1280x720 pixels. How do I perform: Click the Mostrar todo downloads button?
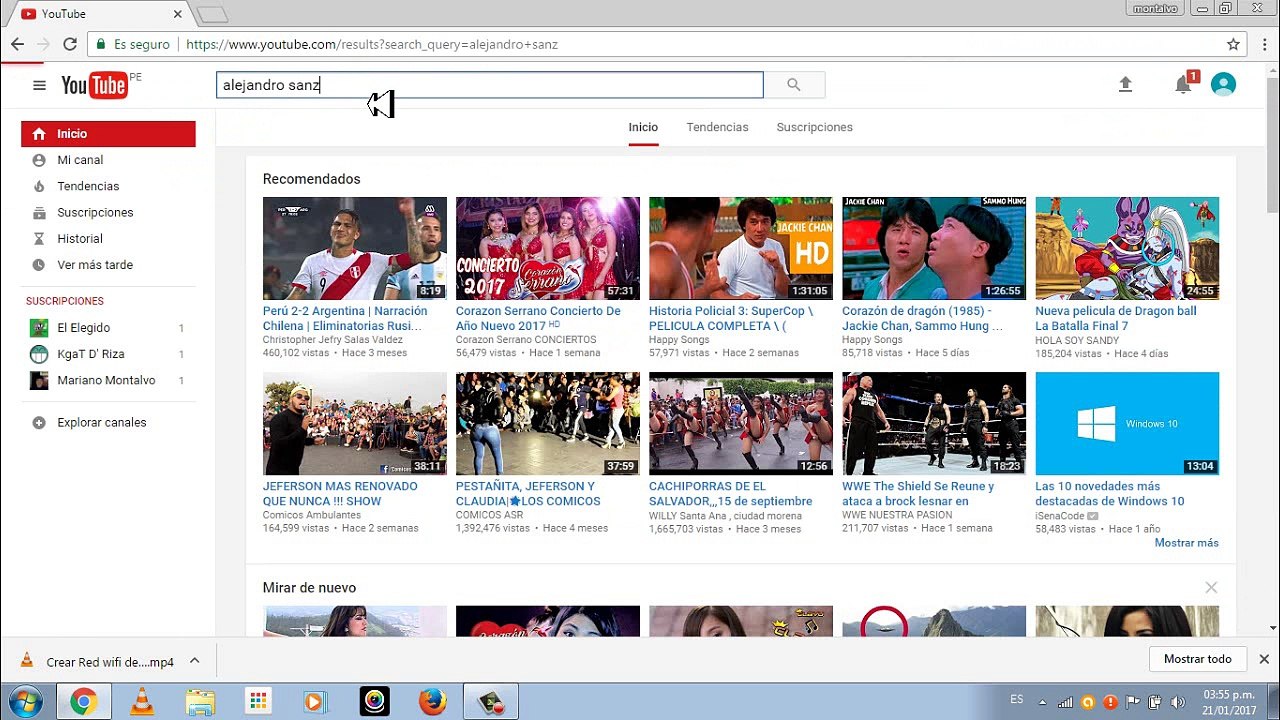(x=1198, y=659)
